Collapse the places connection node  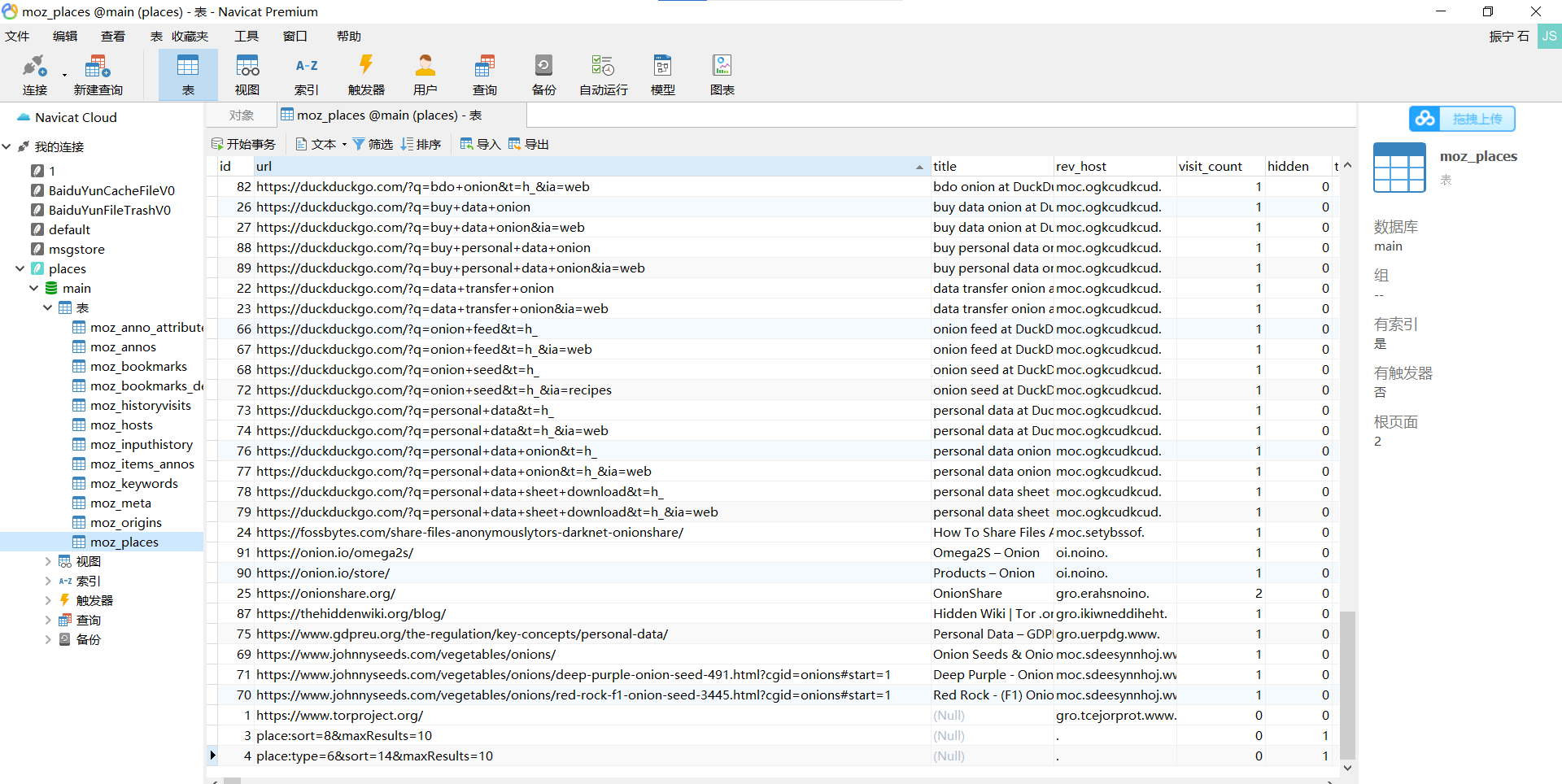[20, 268]
